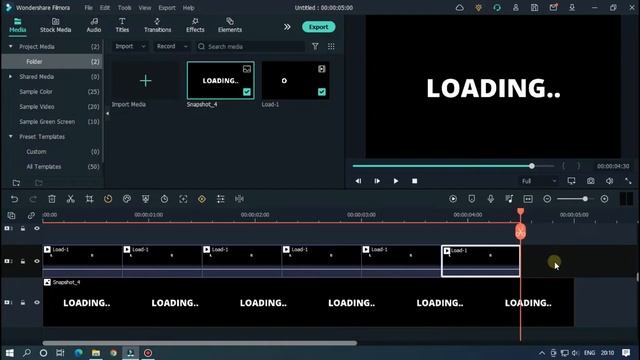The image size is (640, 360).
Task: Step back to previous frame
Action: point(358,181)
